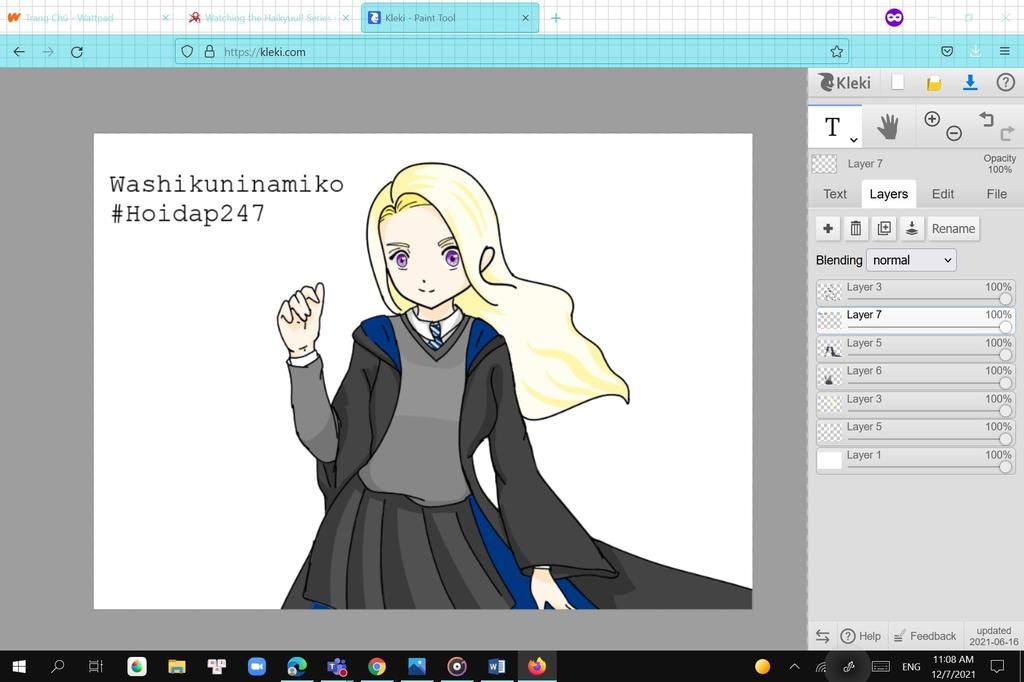The height and width of the screenshot is (682, 1024).
Task: Click the Layer 6 thumbnail
Action: (830, 377)
